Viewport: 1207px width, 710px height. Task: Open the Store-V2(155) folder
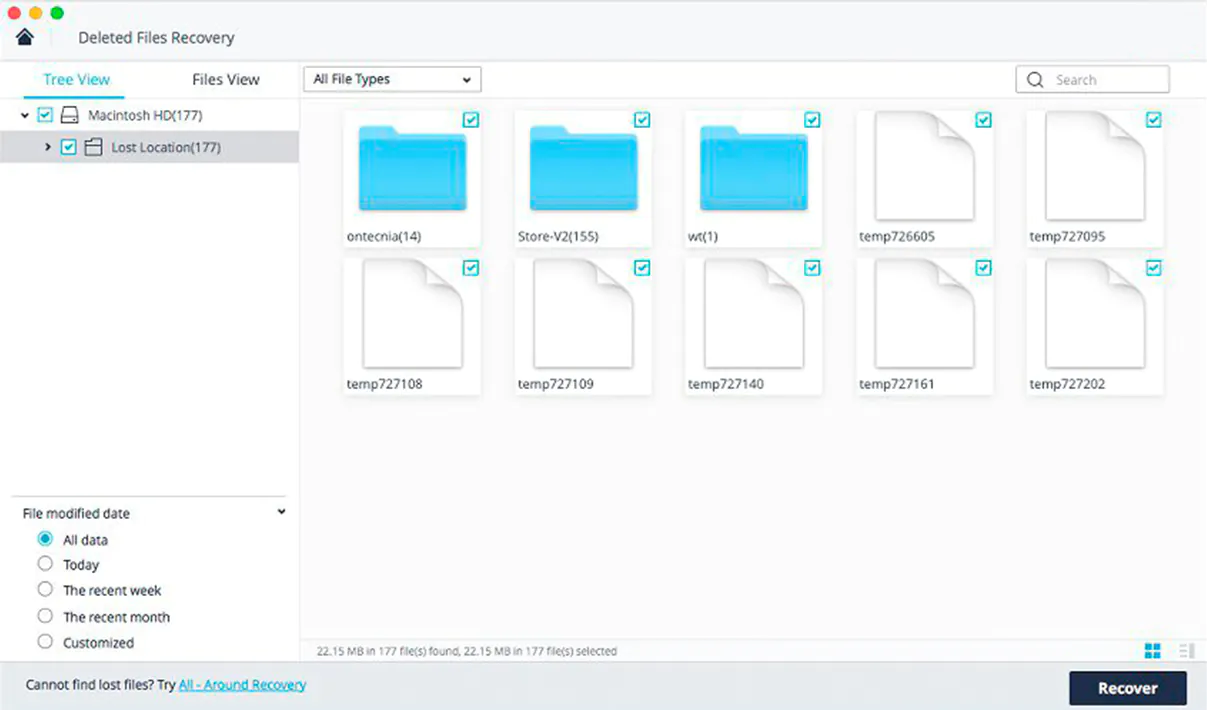point(582,170)
